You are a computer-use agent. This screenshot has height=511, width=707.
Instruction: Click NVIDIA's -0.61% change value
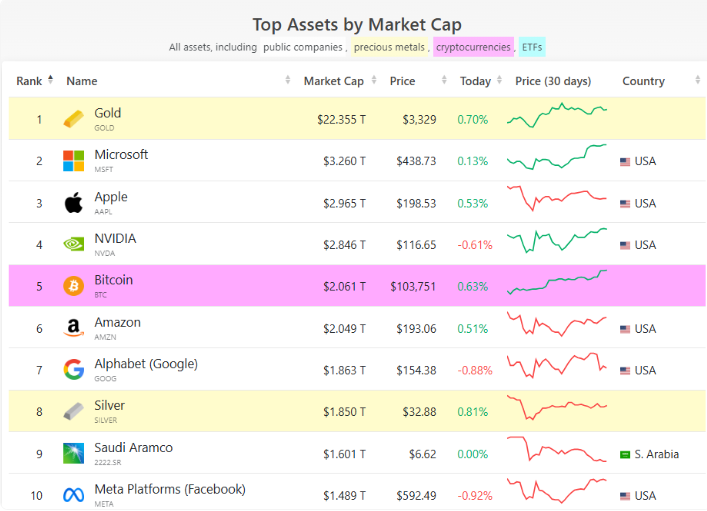[x=475, y=245]
